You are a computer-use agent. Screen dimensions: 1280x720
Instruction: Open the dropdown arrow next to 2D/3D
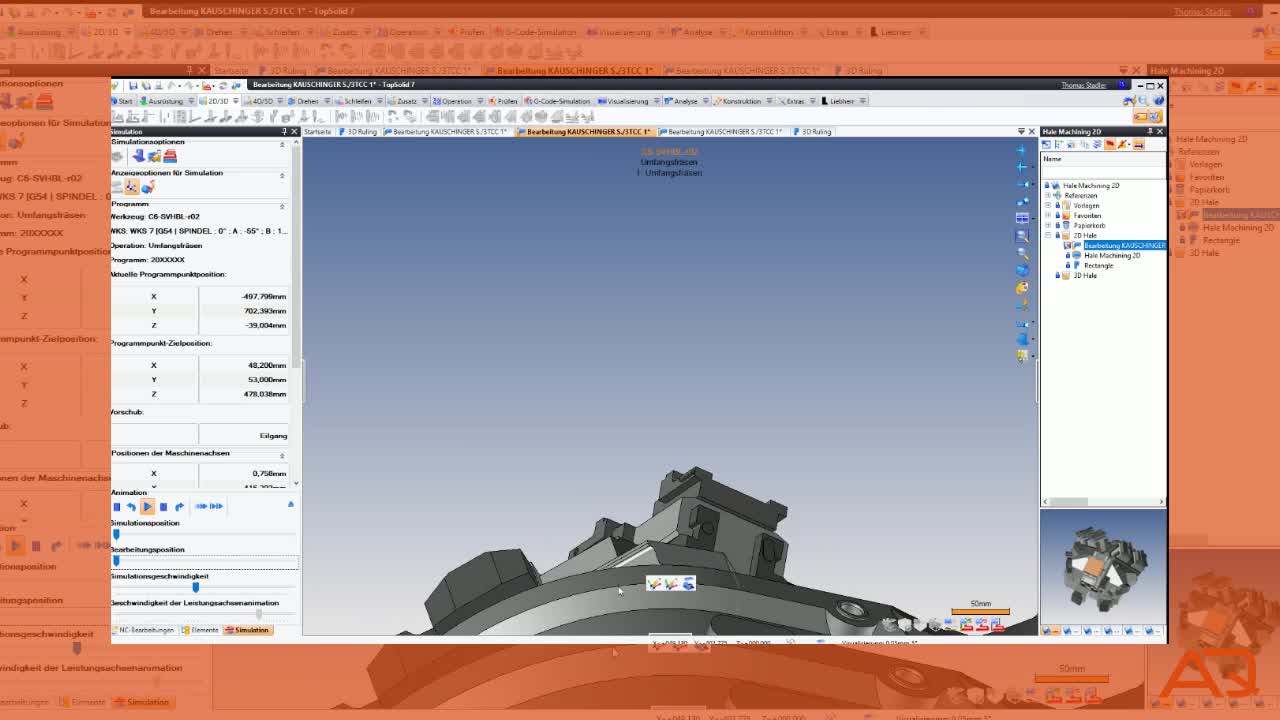235,101
